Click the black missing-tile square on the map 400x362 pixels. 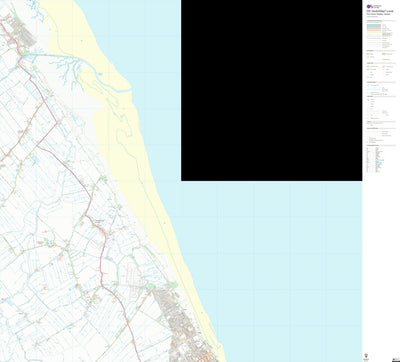click(x=271, y=90)
